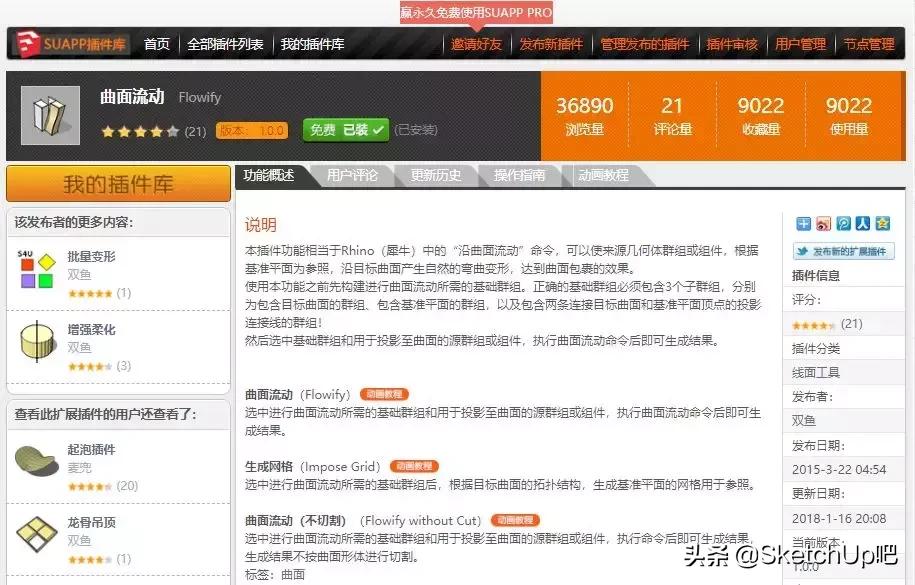The width and height of the screenshot is (915, 585).
Task: Click the 21 评论量 stat
Action: pos(672,116)
